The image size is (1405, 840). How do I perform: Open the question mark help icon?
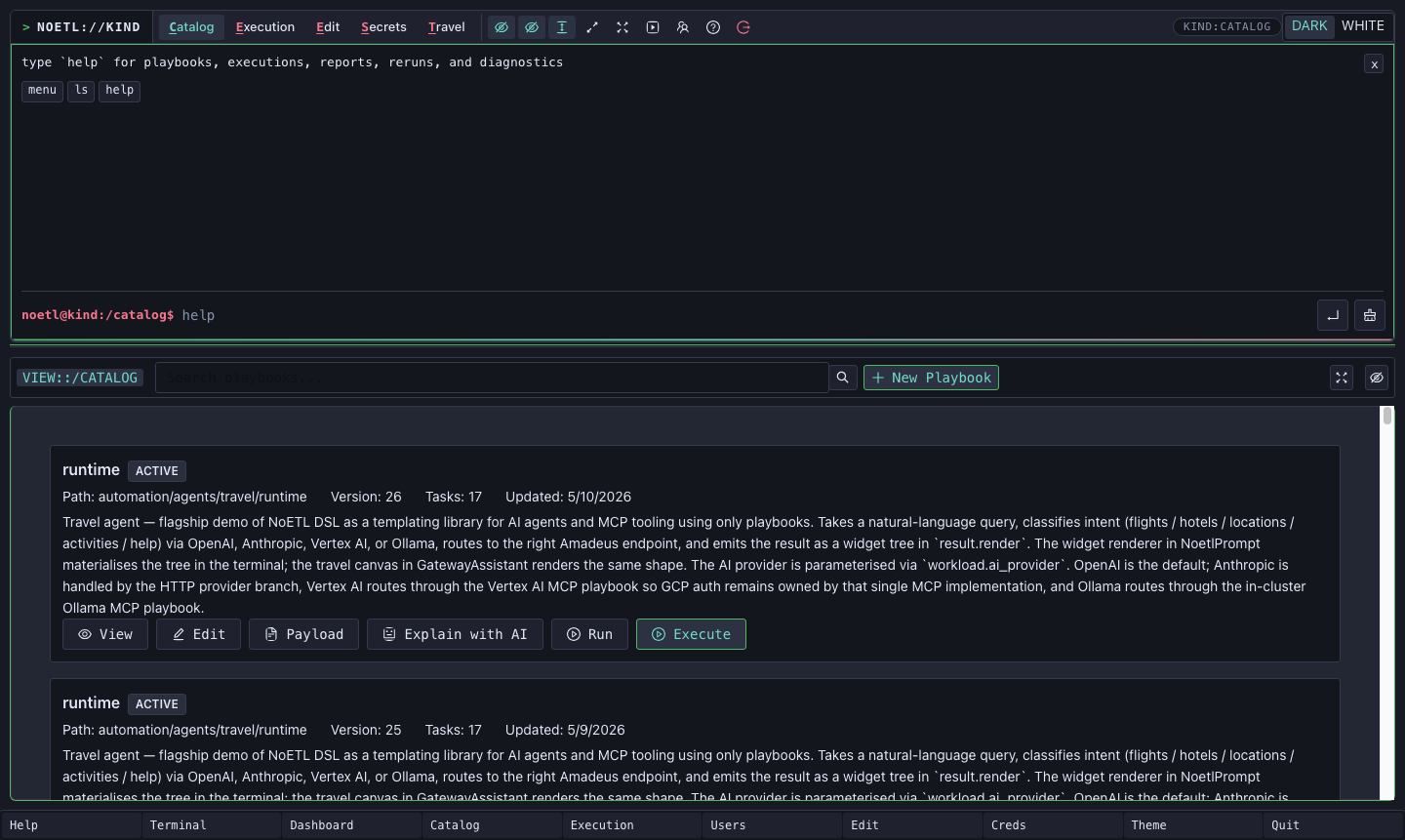[x=713, y=27]
